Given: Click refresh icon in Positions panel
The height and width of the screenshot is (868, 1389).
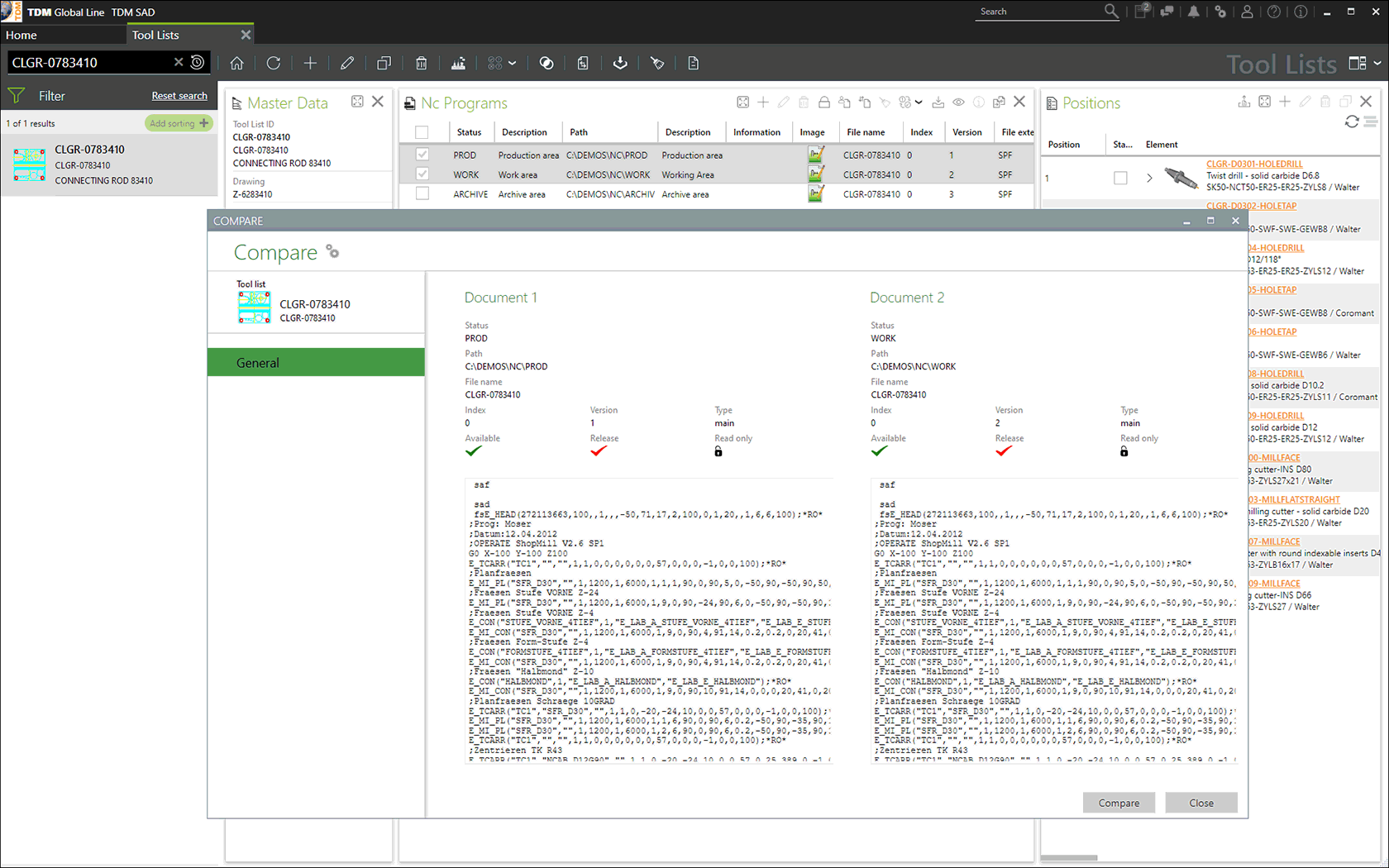Looking at the screenshot, I should 1352,122.
